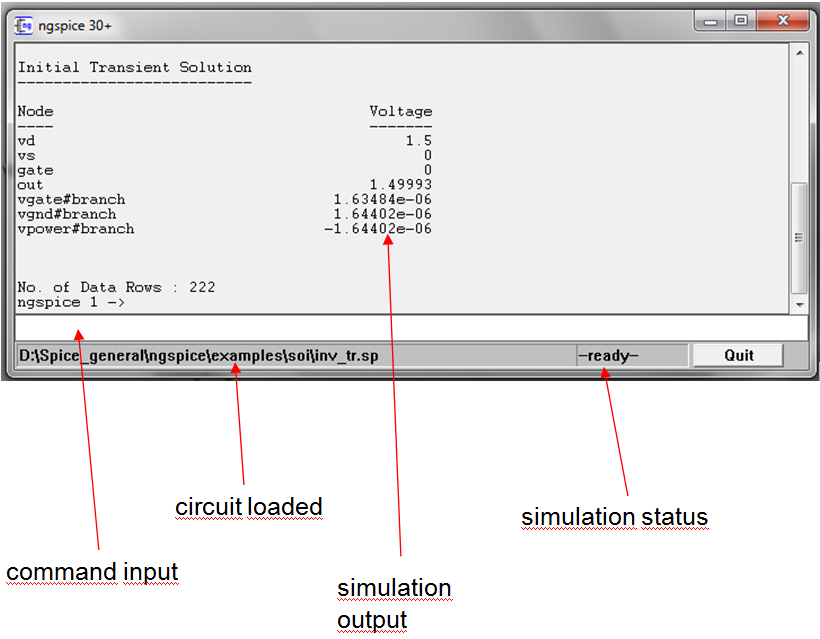
Task: Click the 'ngspice 1 ->' prompt line
Action: pos(70,301)
